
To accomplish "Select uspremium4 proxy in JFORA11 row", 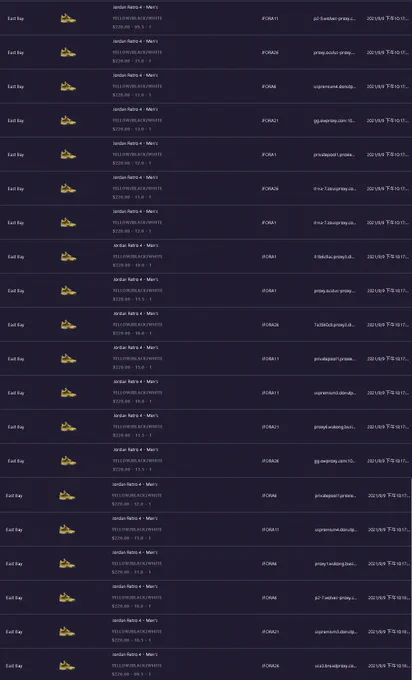I will [336, 530].
